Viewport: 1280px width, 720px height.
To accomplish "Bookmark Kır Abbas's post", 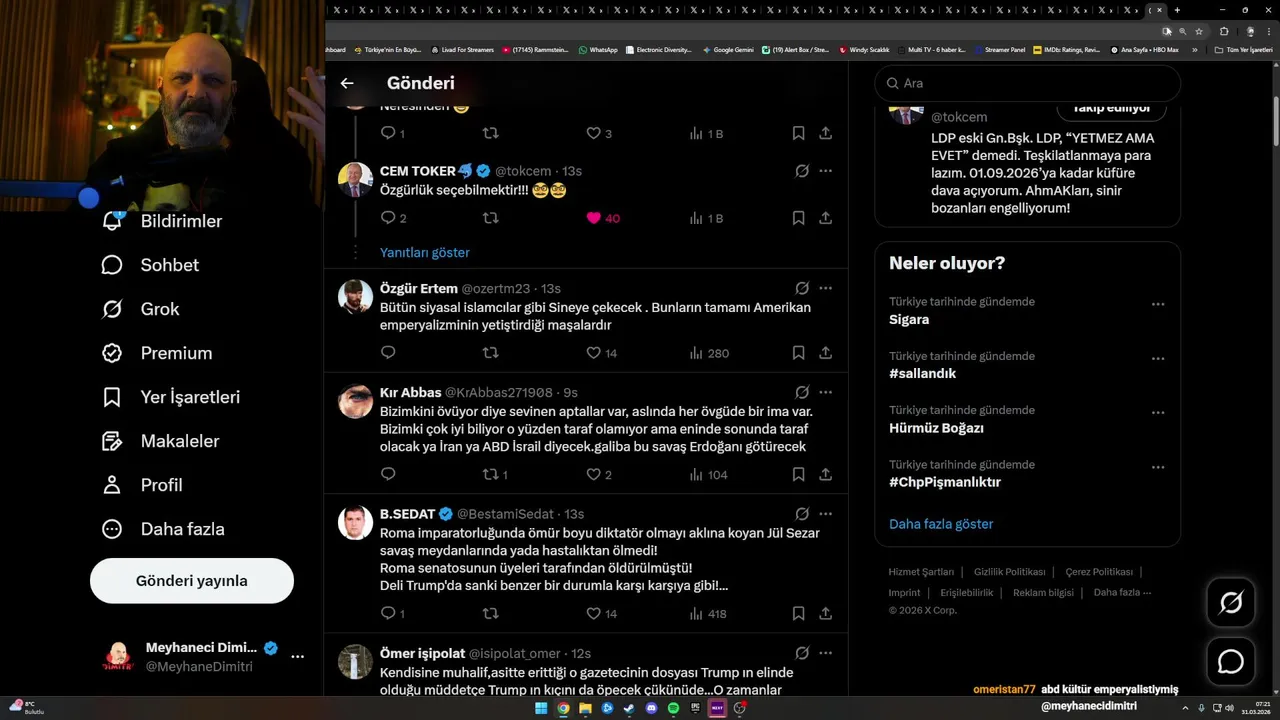I will click(798, 475).
